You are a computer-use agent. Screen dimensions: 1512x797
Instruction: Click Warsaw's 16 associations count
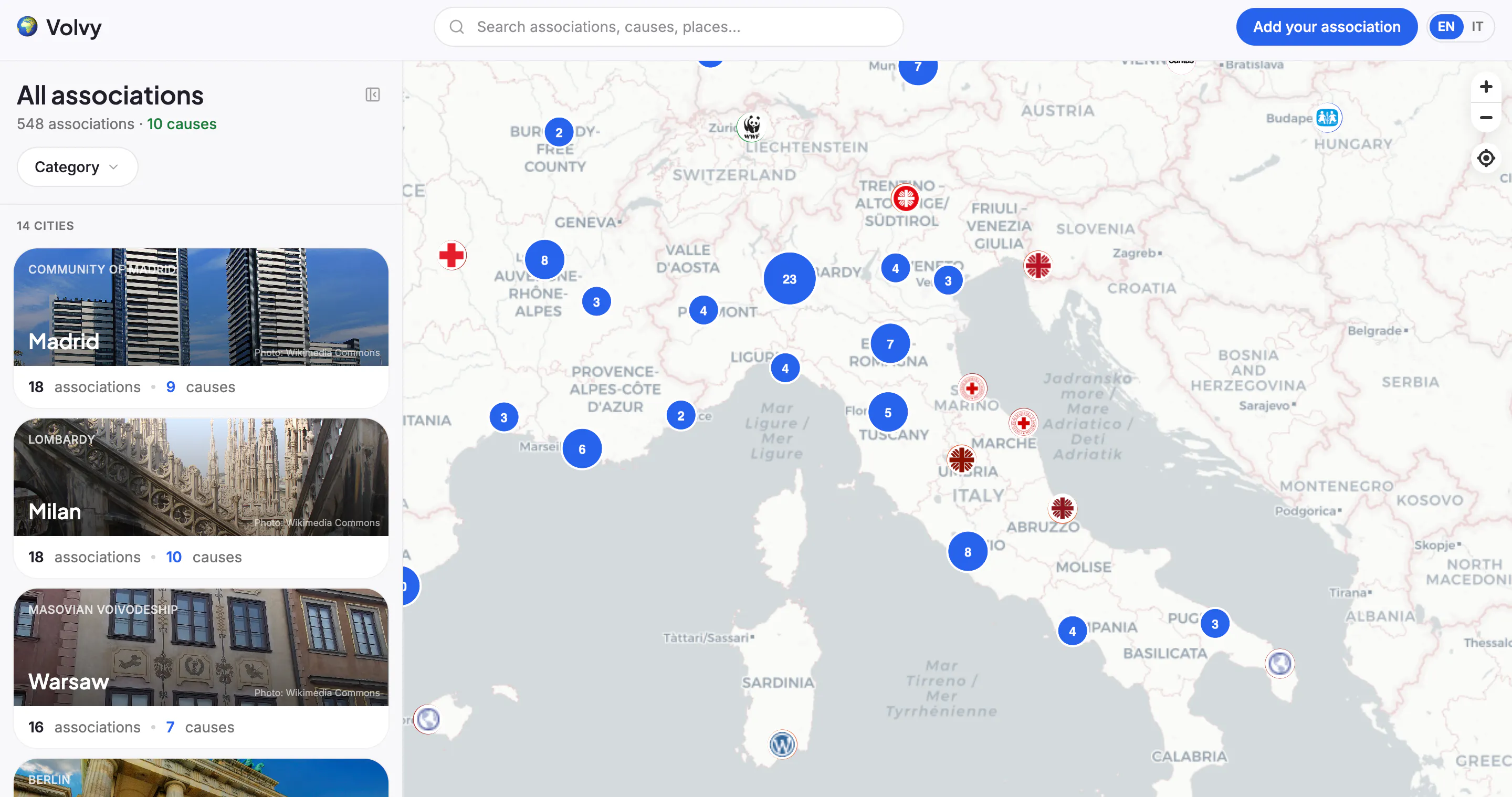(x=85, y=727)
